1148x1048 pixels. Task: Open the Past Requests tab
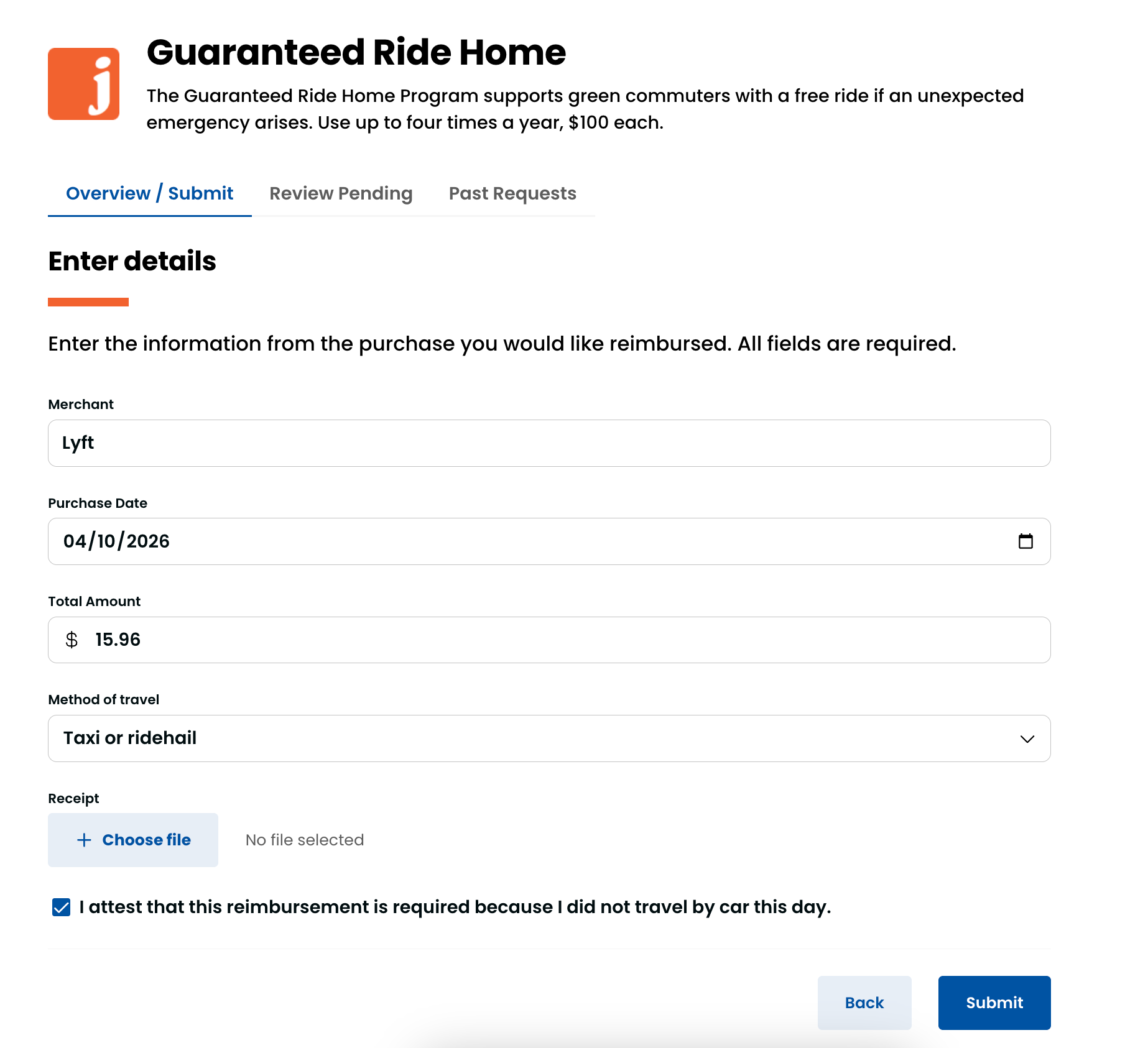(x=512, y=193)
